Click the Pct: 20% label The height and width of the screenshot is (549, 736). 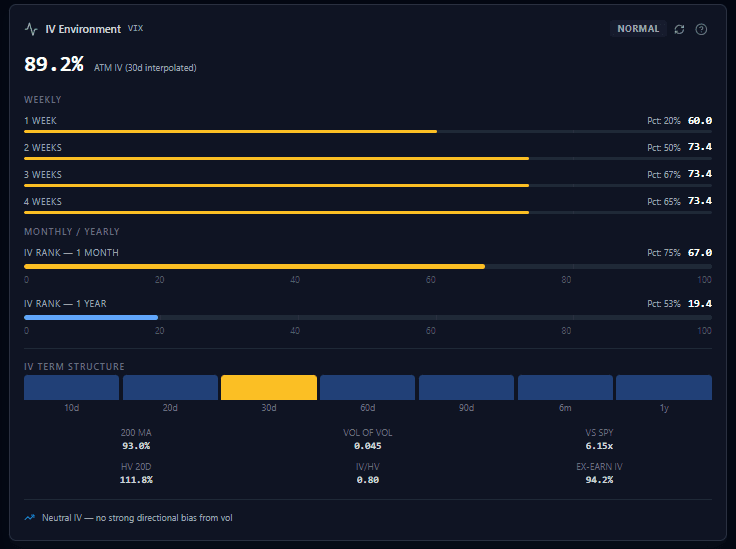[664, 121]
